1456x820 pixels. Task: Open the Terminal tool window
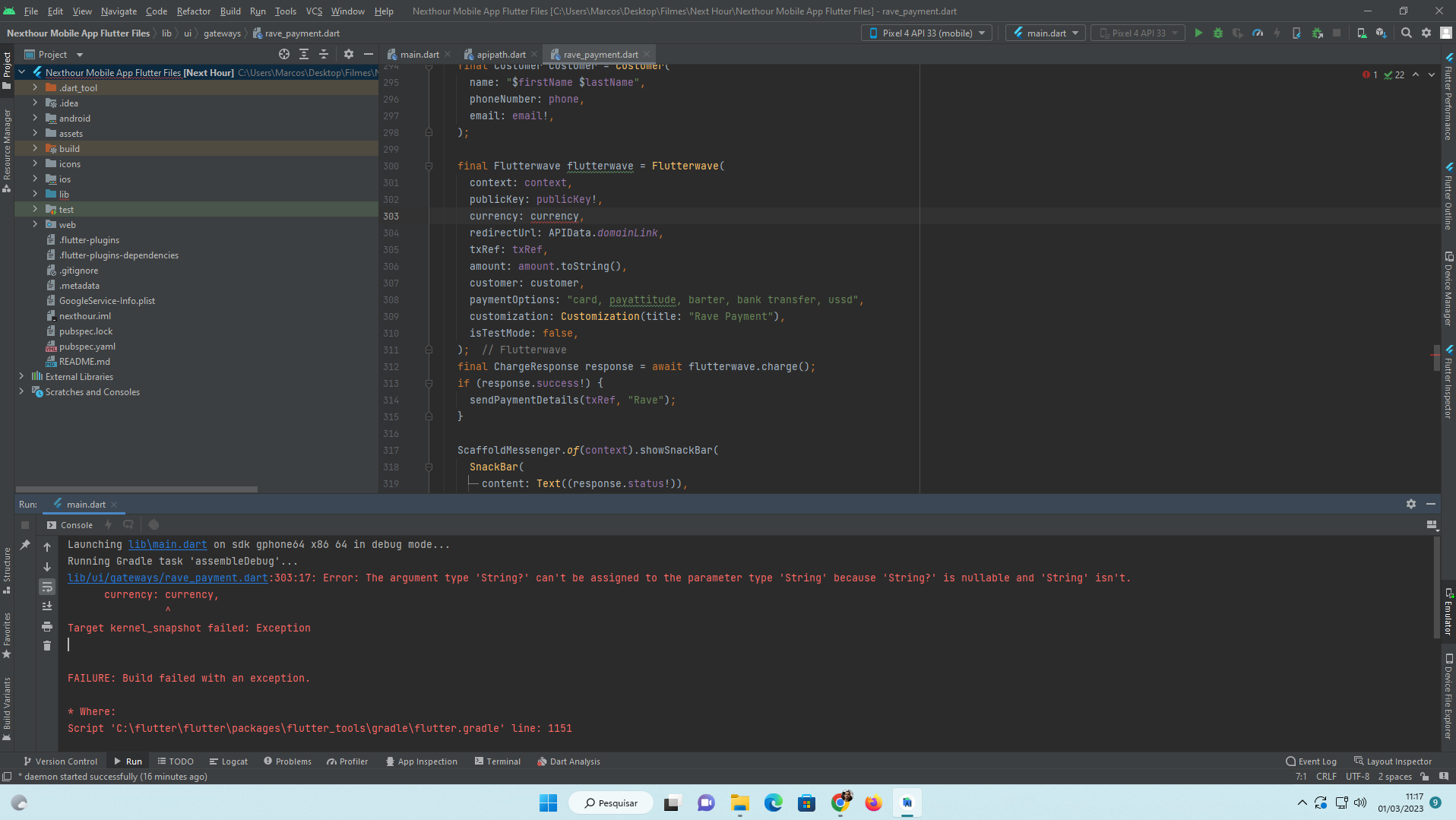497,761
